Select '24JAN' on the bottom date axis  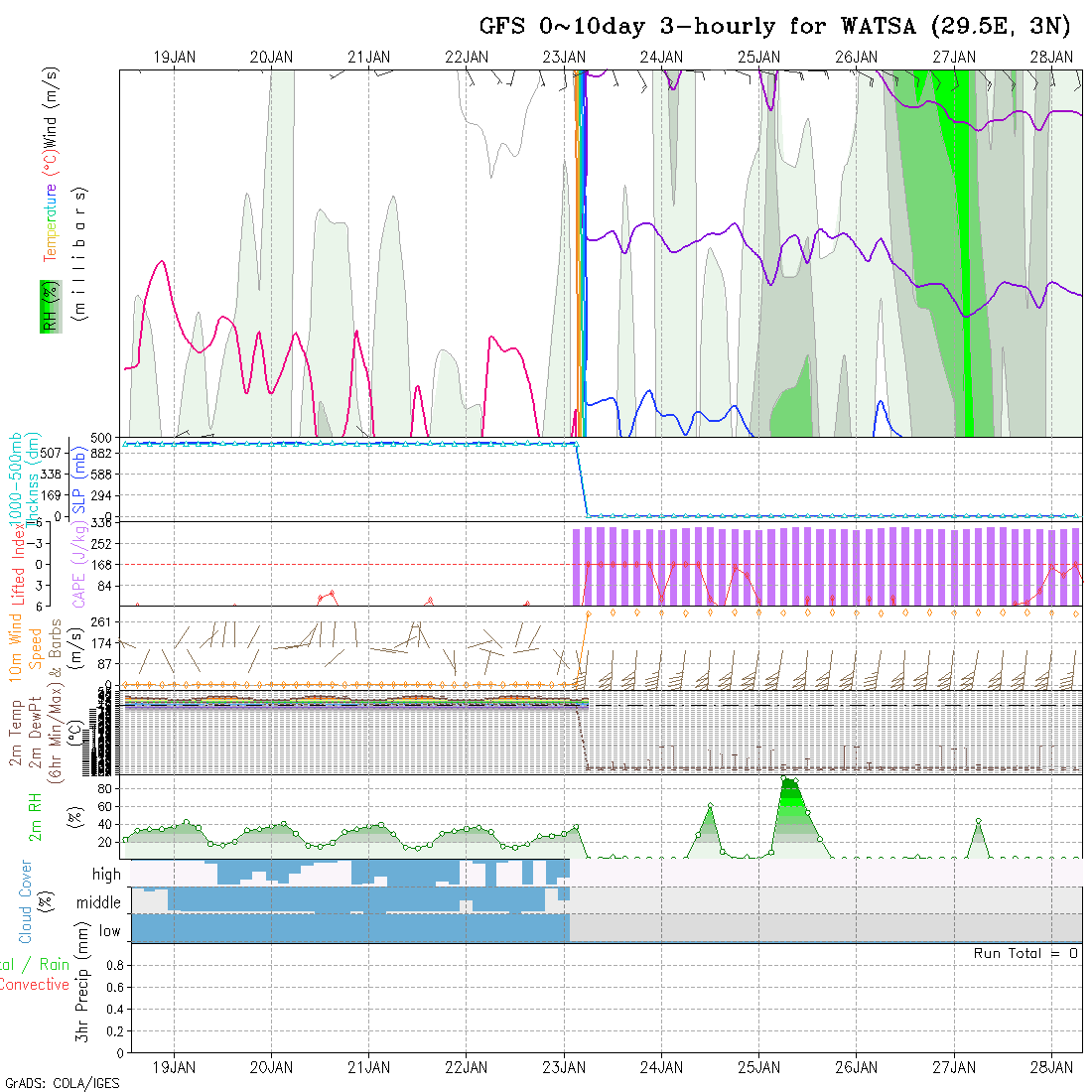[661, 1067]
